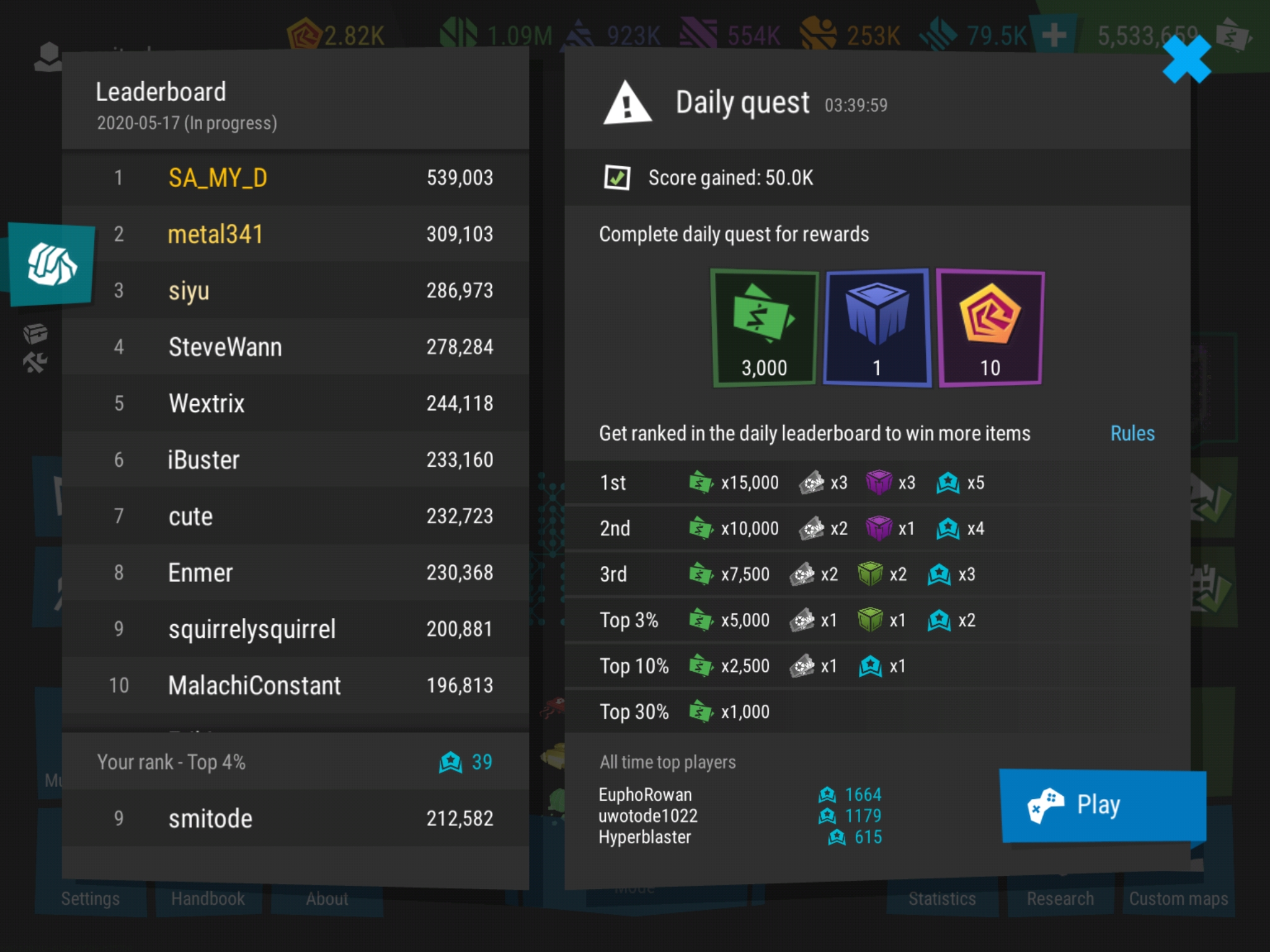Click the plus icon to add currency
Image resolution: width=1270 pixels, height=952 pixels.
1054,35
